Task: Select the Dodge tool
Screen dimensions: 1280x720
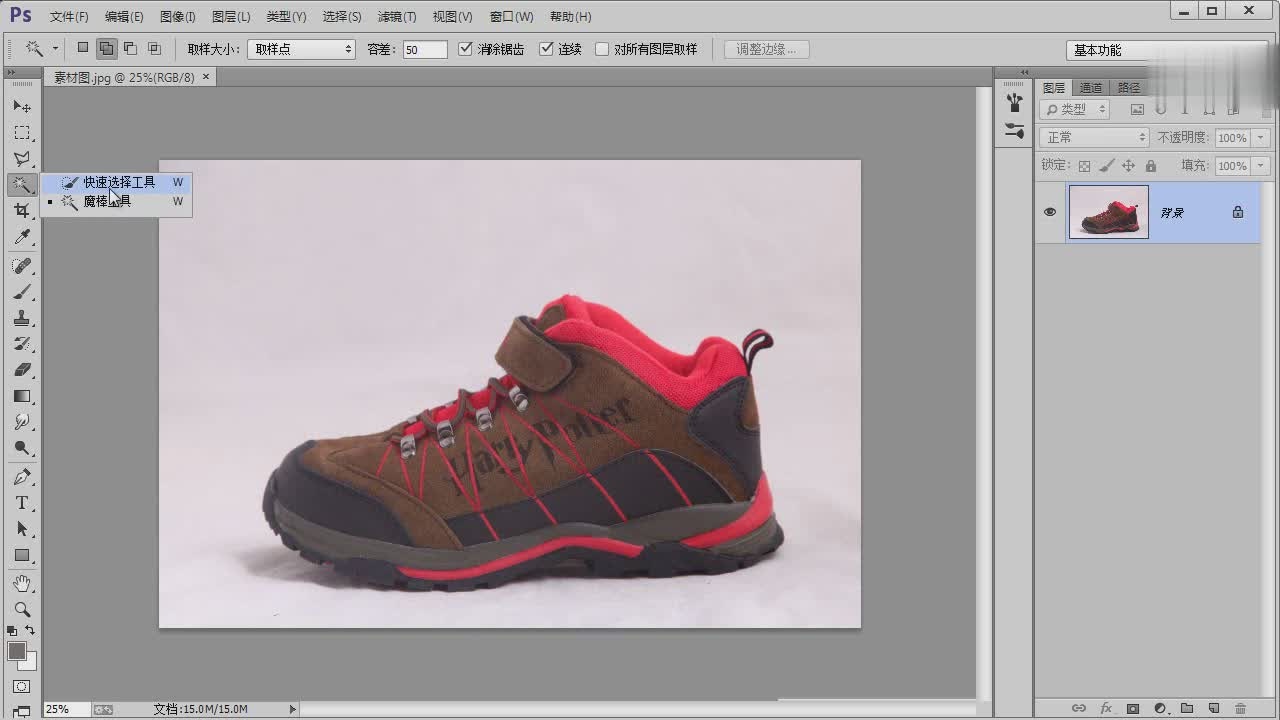Action: coord(22,448)
